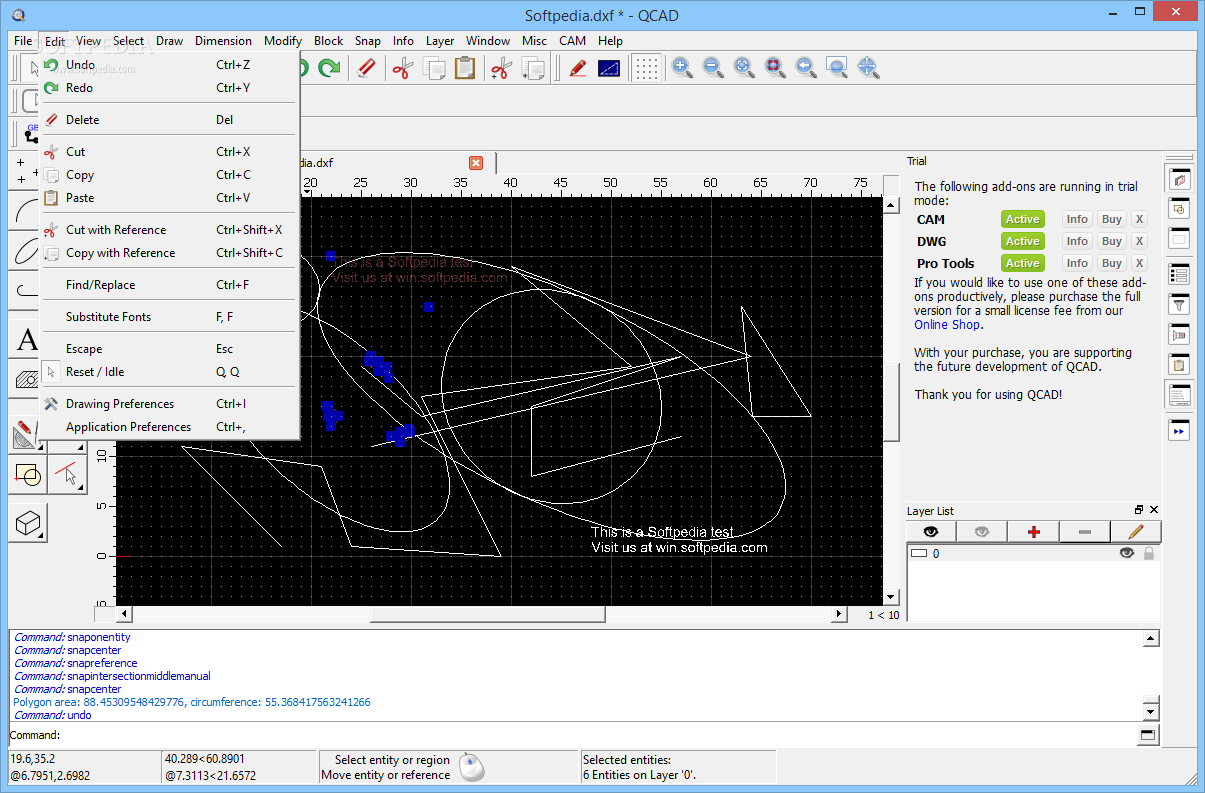Toggle CAM add-on Active button
The height and width of the screenshot is (793, 1205).
(1022, 219)
